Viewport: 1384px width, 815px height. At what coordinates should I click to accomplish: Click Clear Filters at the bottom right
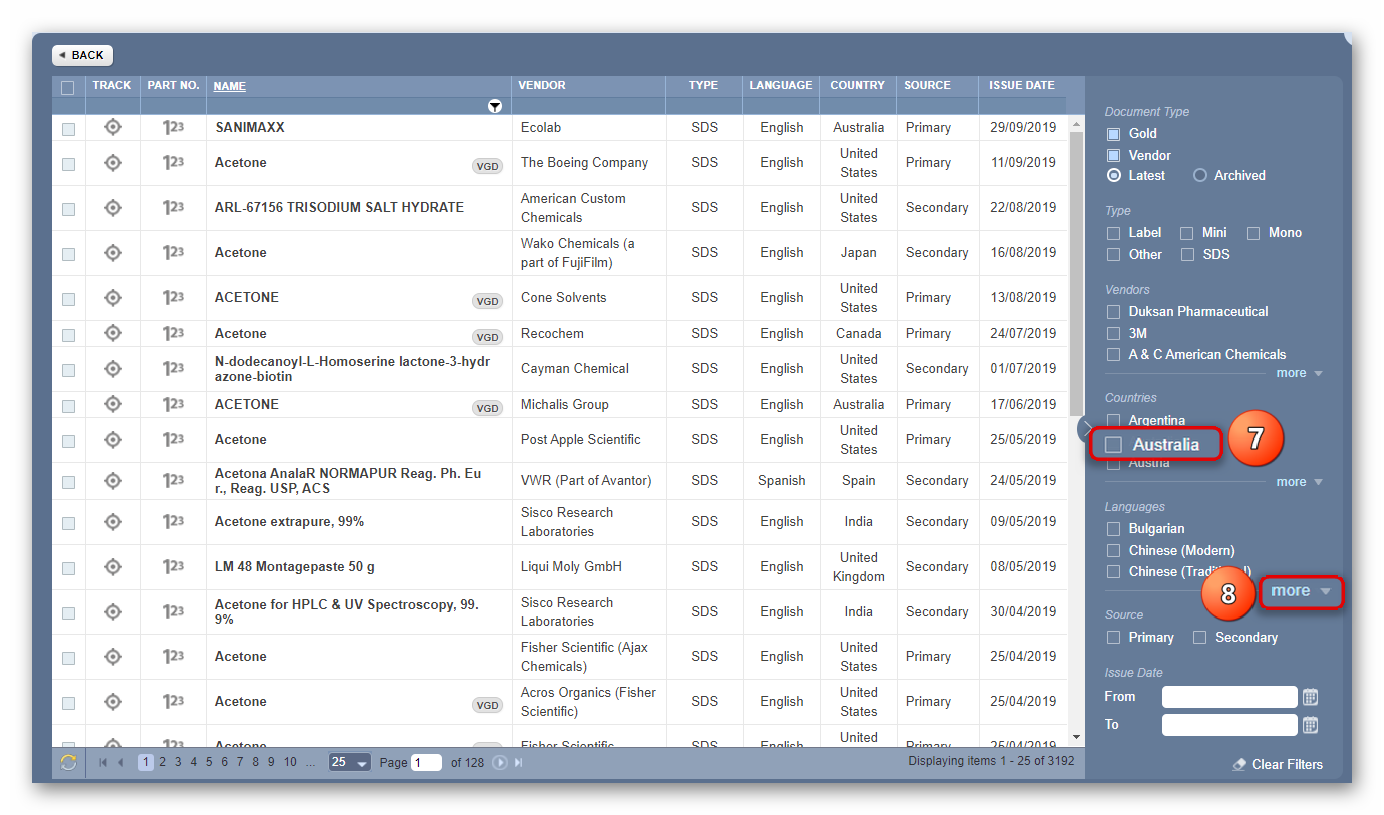[1286, 764]
